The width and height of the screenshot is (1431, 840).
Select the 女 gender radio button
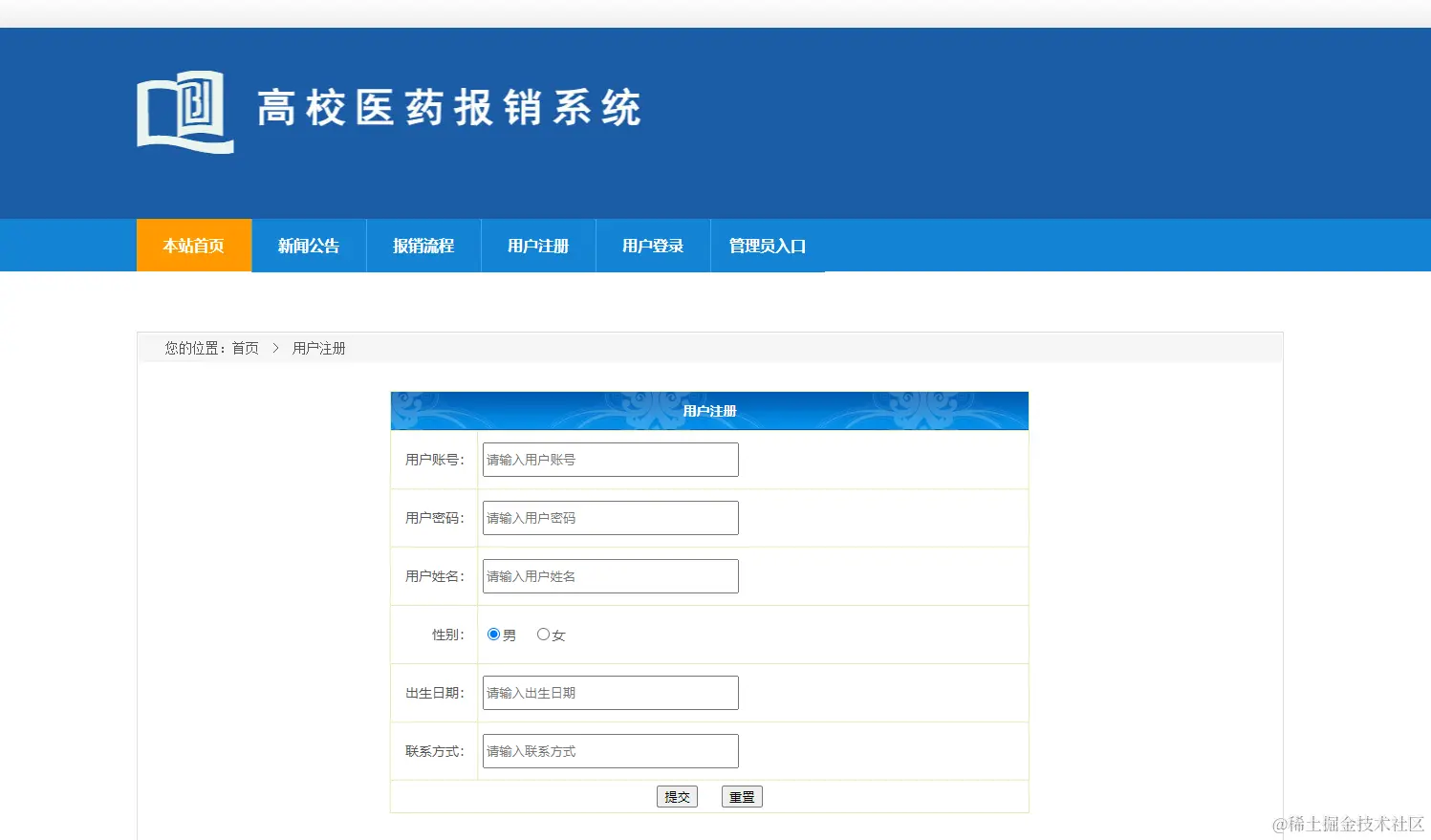(x=543, y=635)
